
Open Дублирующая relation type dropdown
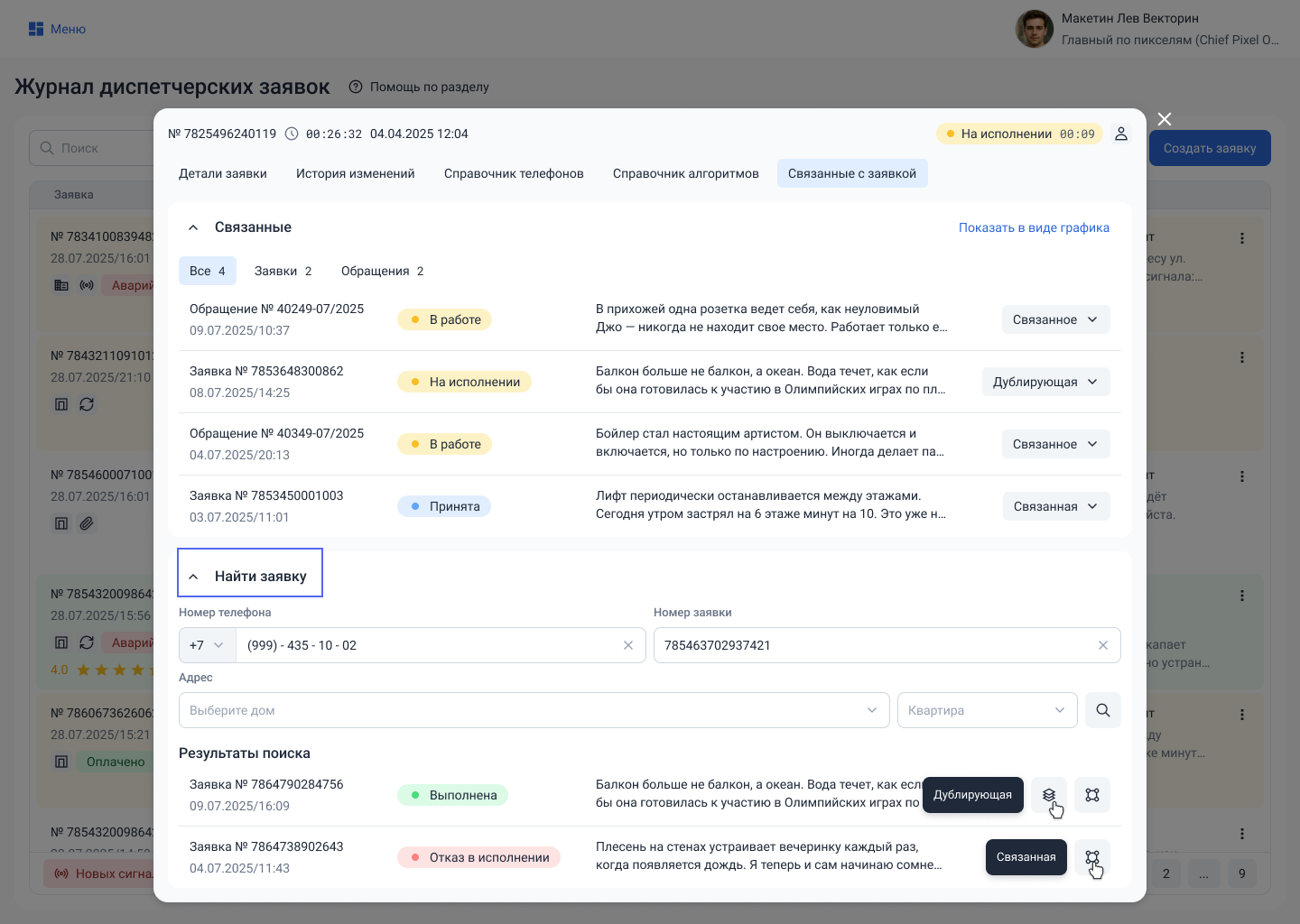coord(1045,382)
